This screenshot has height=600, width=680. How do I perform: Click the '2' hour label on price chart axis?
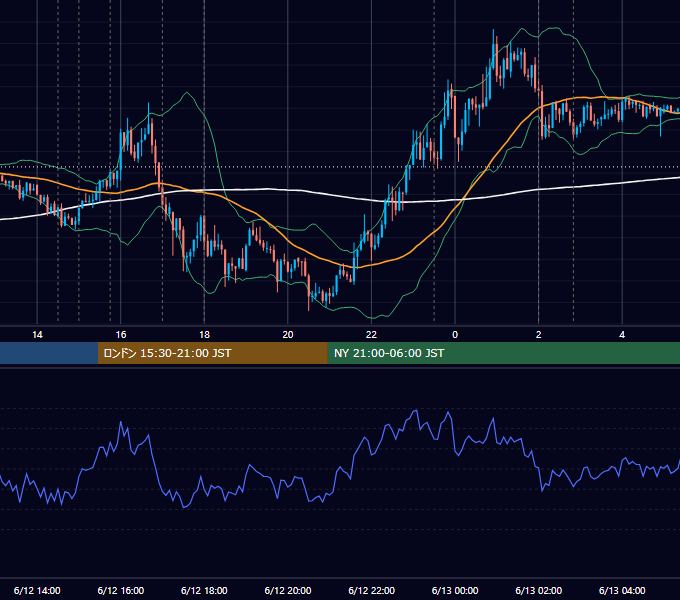point(539,335)
